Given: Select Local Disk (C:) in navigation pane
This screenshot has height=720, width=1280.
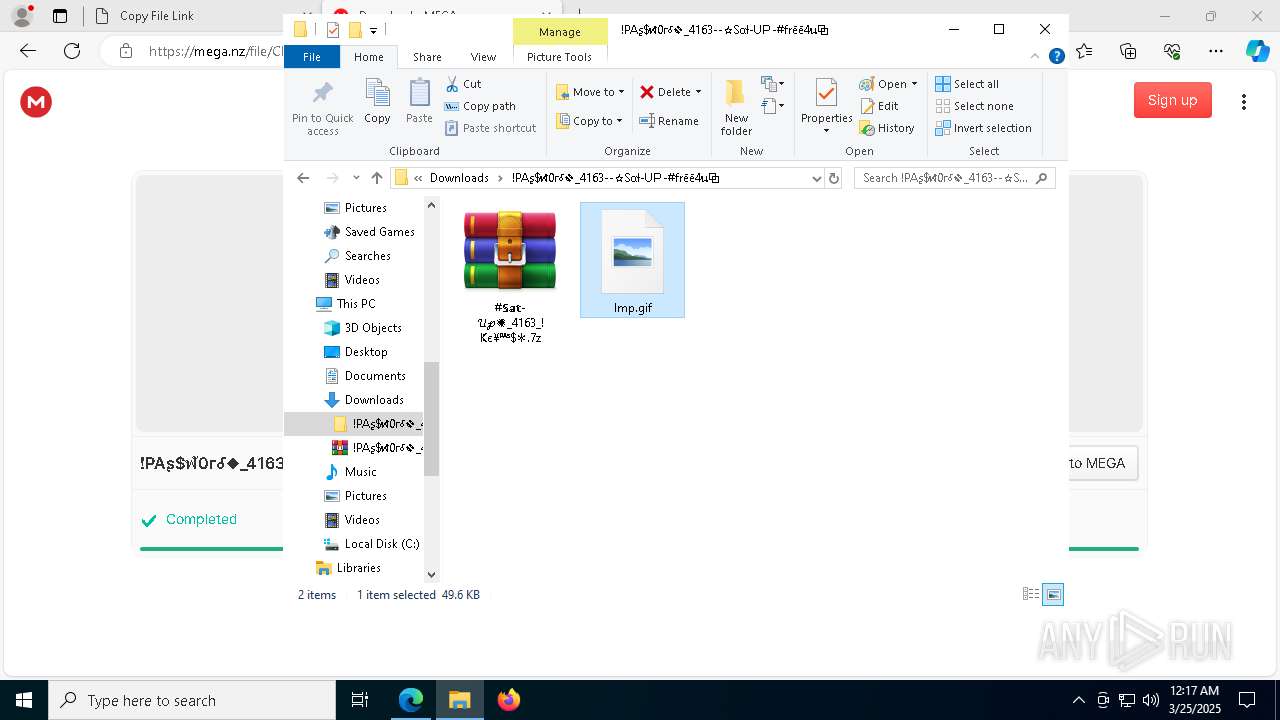Looking at the screenshot, I should tap(371, 544).
